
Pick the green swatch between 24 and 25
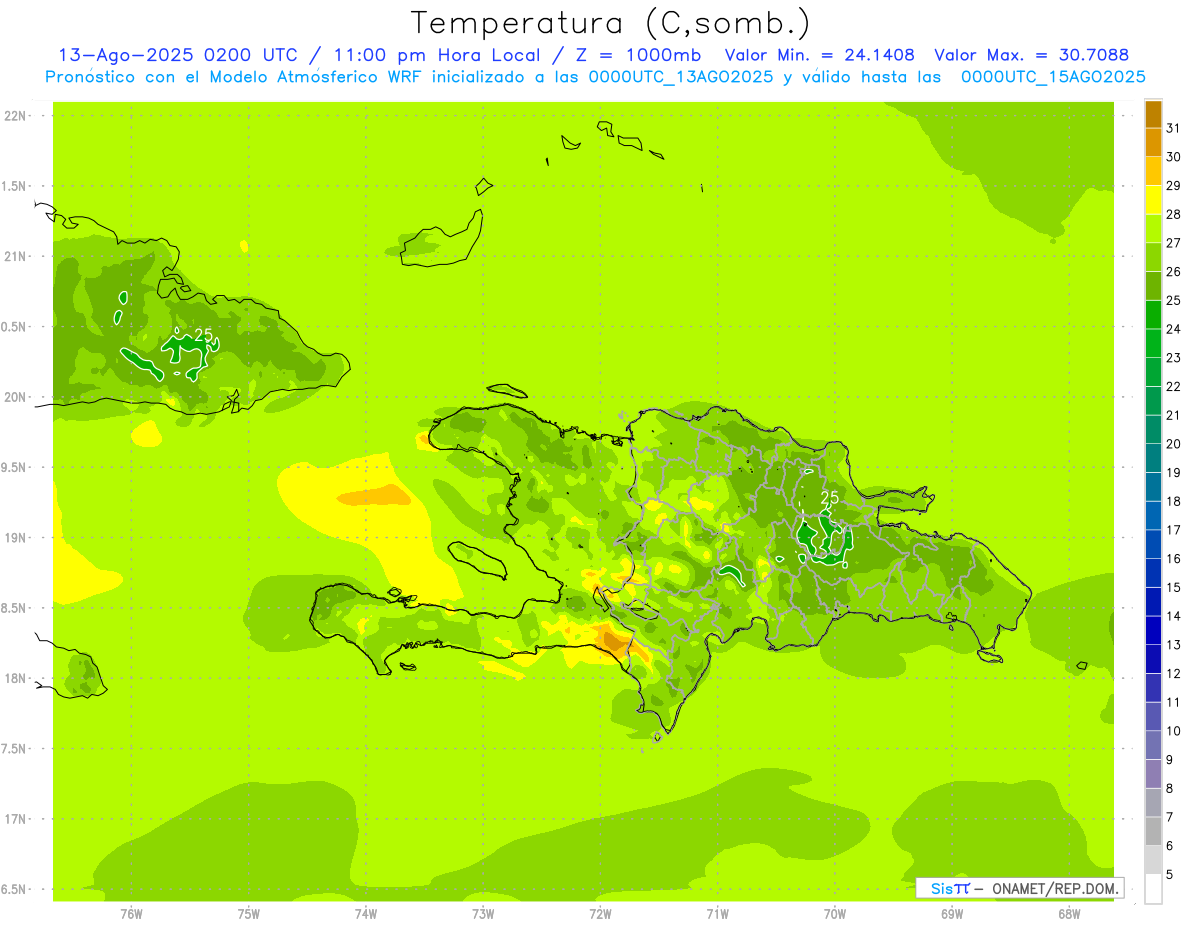(x=1153, y=315)
